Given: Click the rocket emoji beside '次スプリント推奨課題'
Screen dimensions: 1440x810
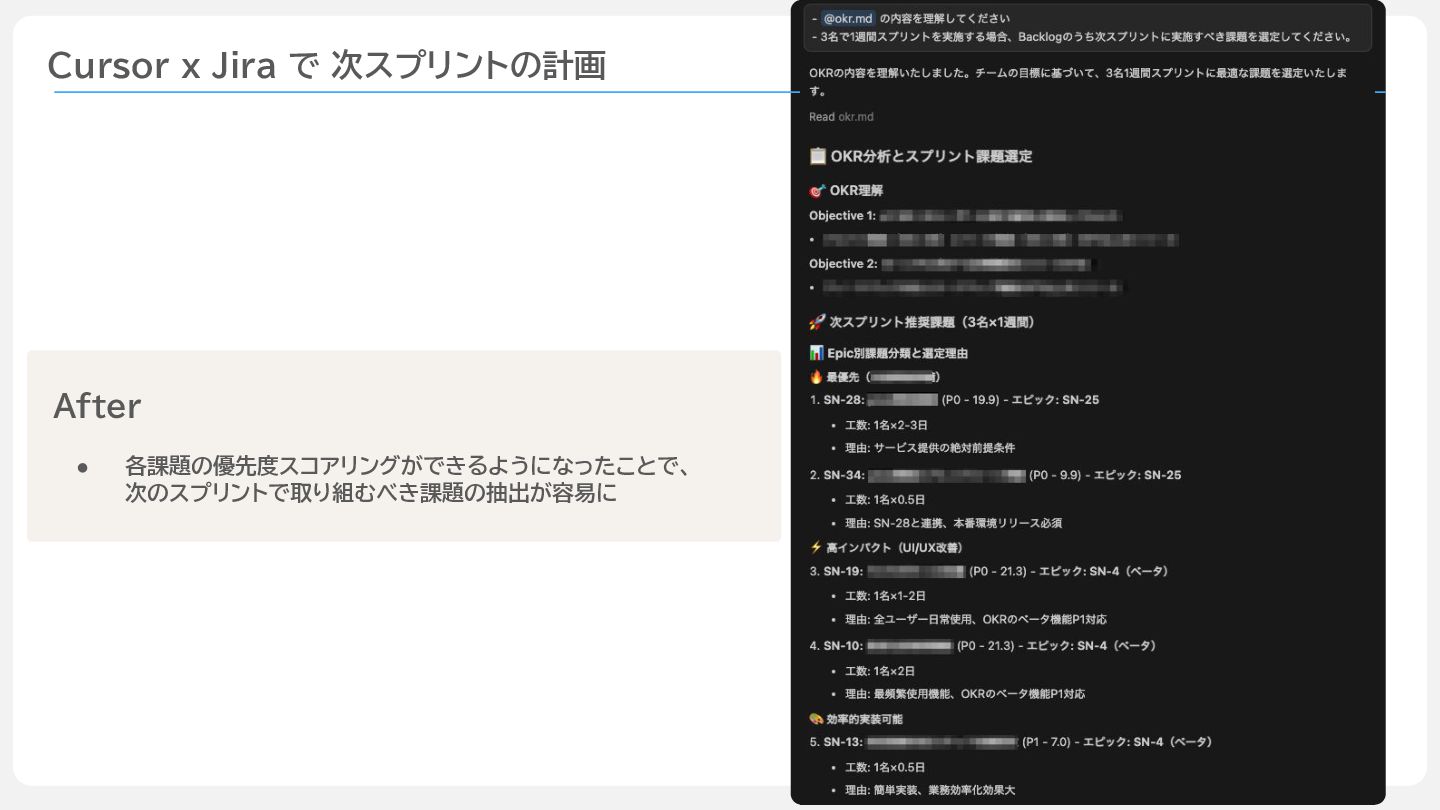Looking at the screenshot, I should point(817,322).
